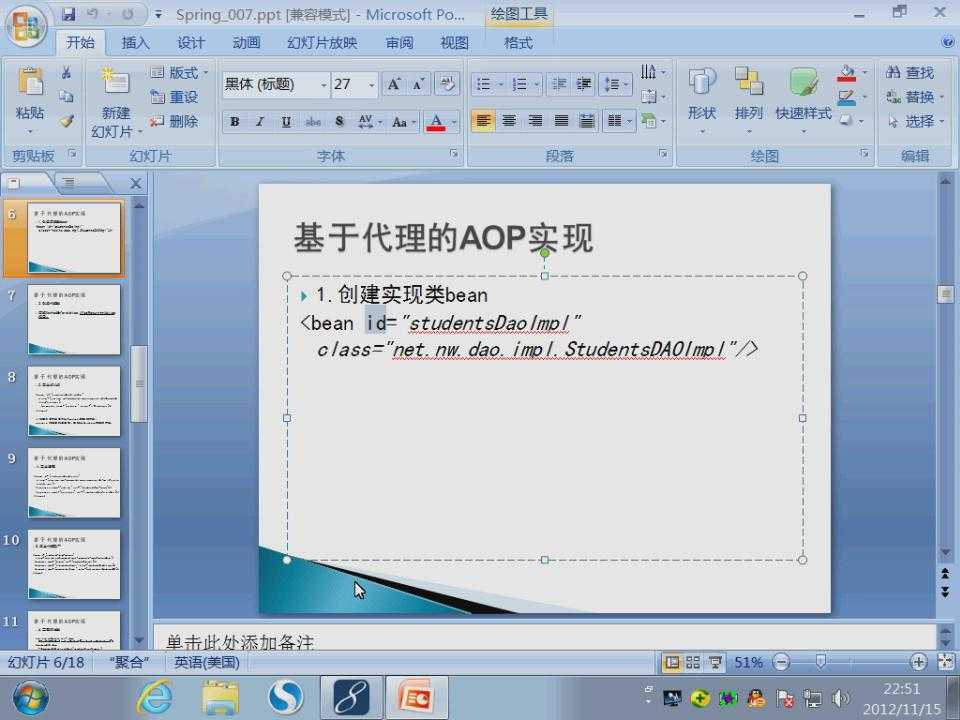Open line spacing dropdown
Image resolution: width=960 pixels, height=720 pixels.
point(617,84)
